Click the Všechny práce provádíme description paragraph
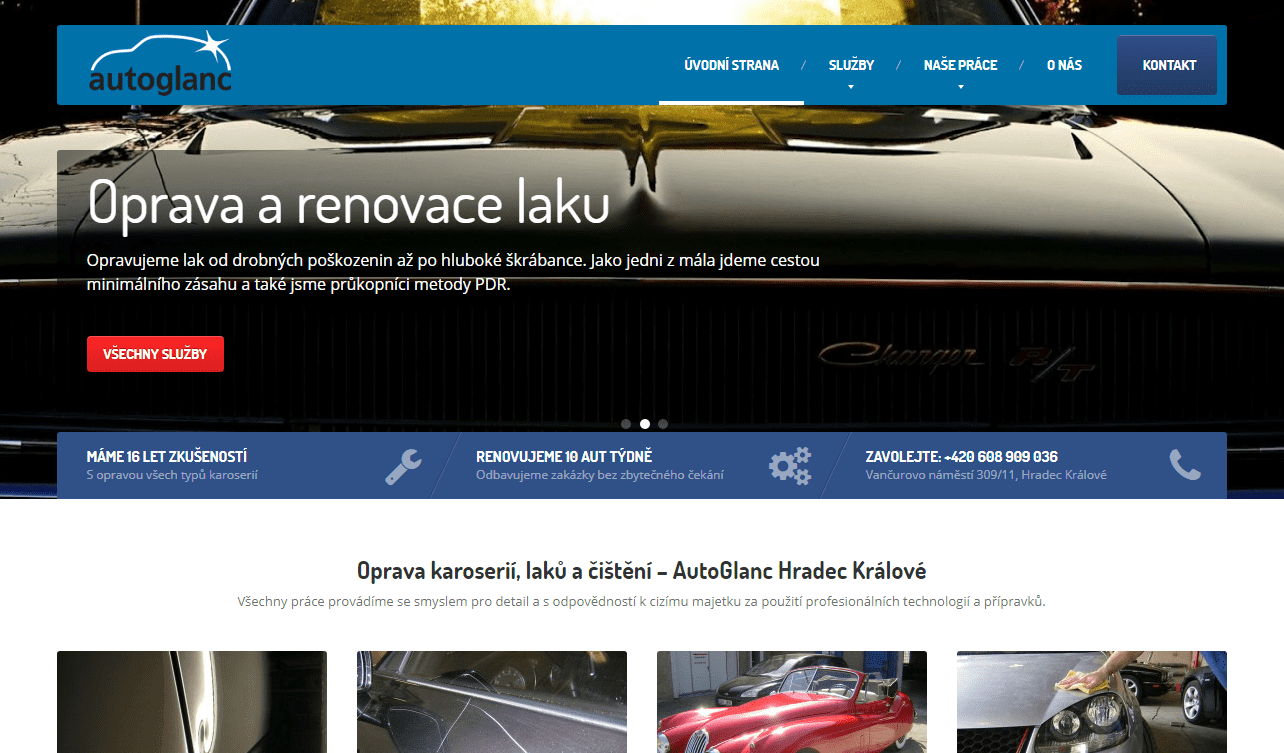The height and width of the screenshot is (753, 1284). click(x=641, y=602)
